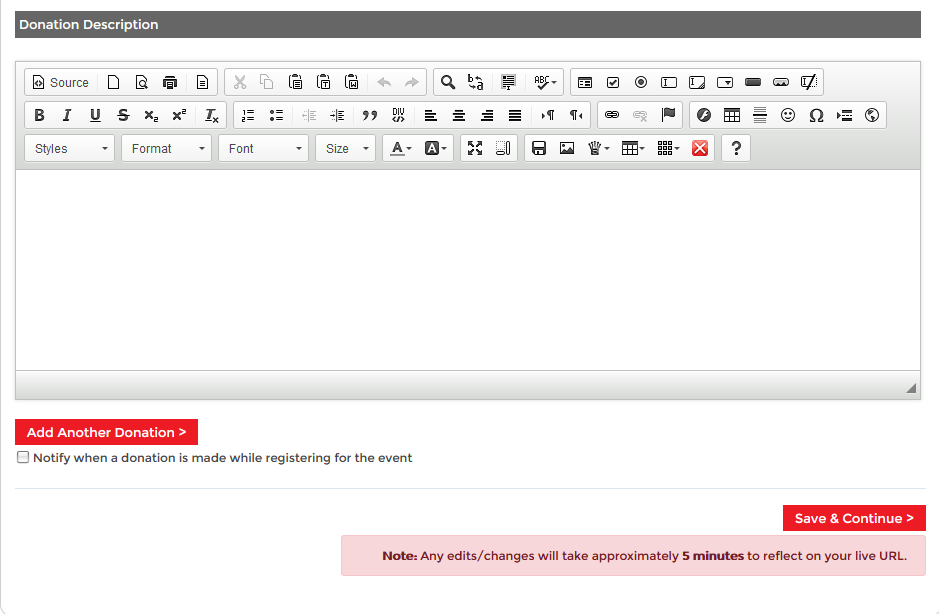The width and height of the screenshot is (939, 614).
Task: Insert a block quote
Action: [x=370, y=115]
